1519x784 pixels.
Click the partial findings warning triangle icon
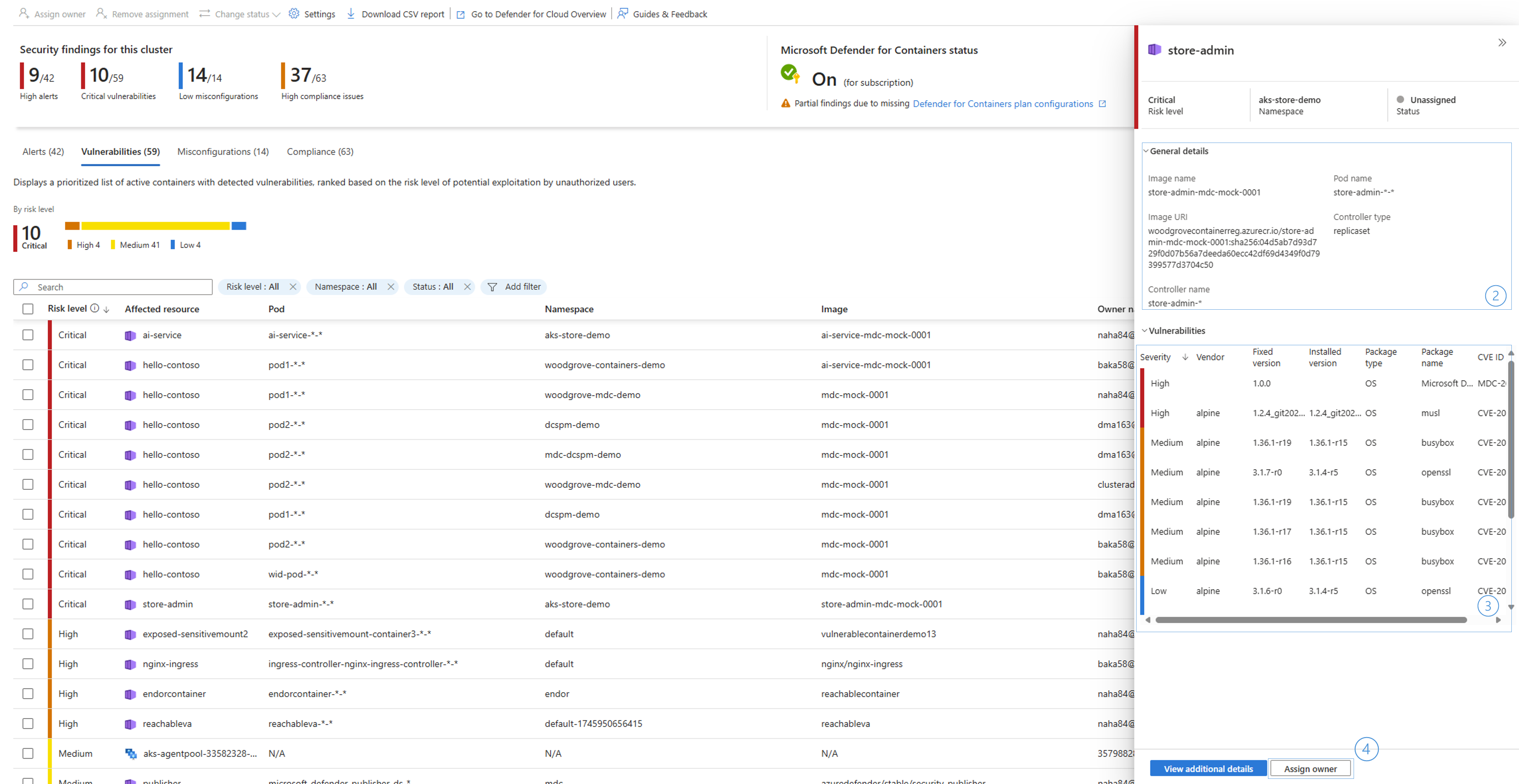[x=785, y=103]
